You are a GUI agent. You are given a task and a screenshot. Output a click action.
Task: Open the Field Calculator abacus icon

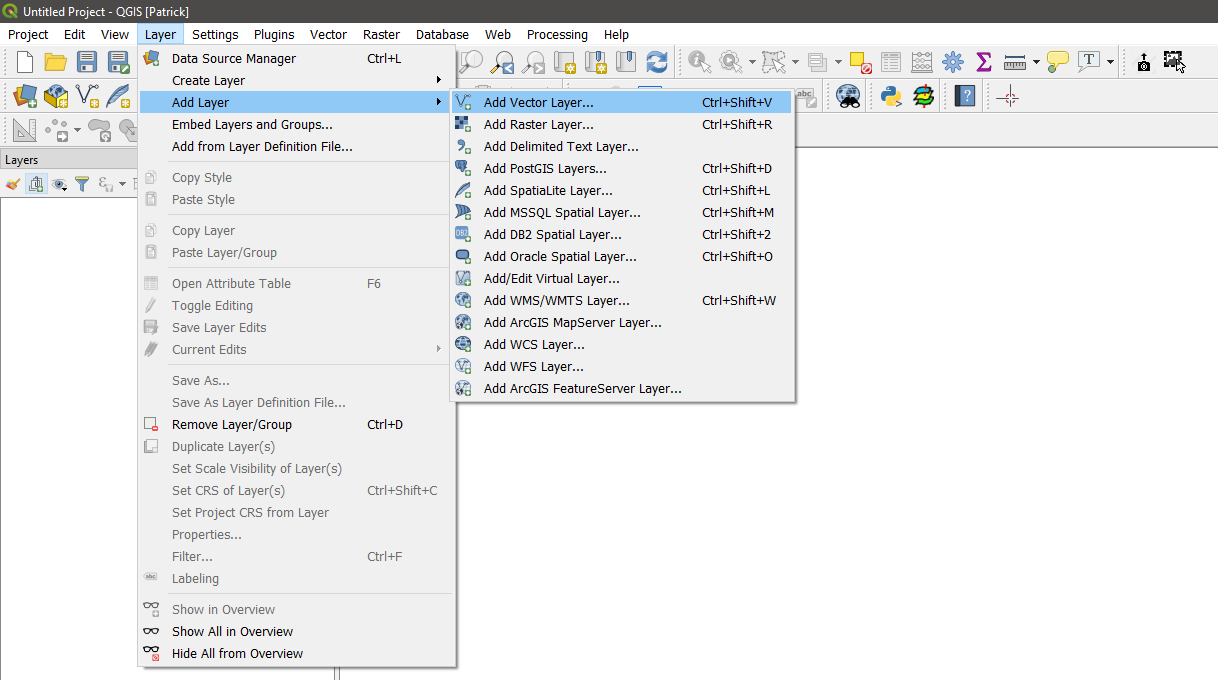922,62
